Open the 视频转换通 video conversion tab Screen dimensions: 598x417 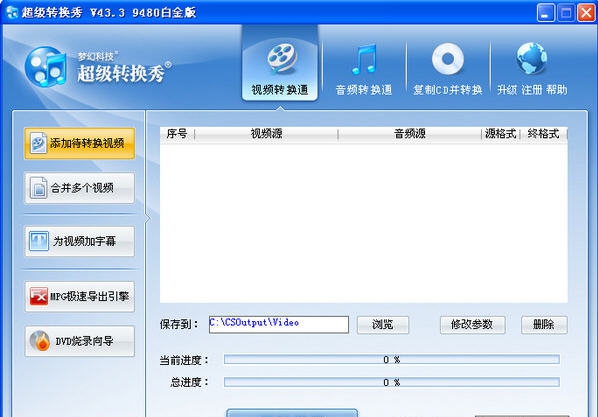pyautogui.click(x=280, y=63)
